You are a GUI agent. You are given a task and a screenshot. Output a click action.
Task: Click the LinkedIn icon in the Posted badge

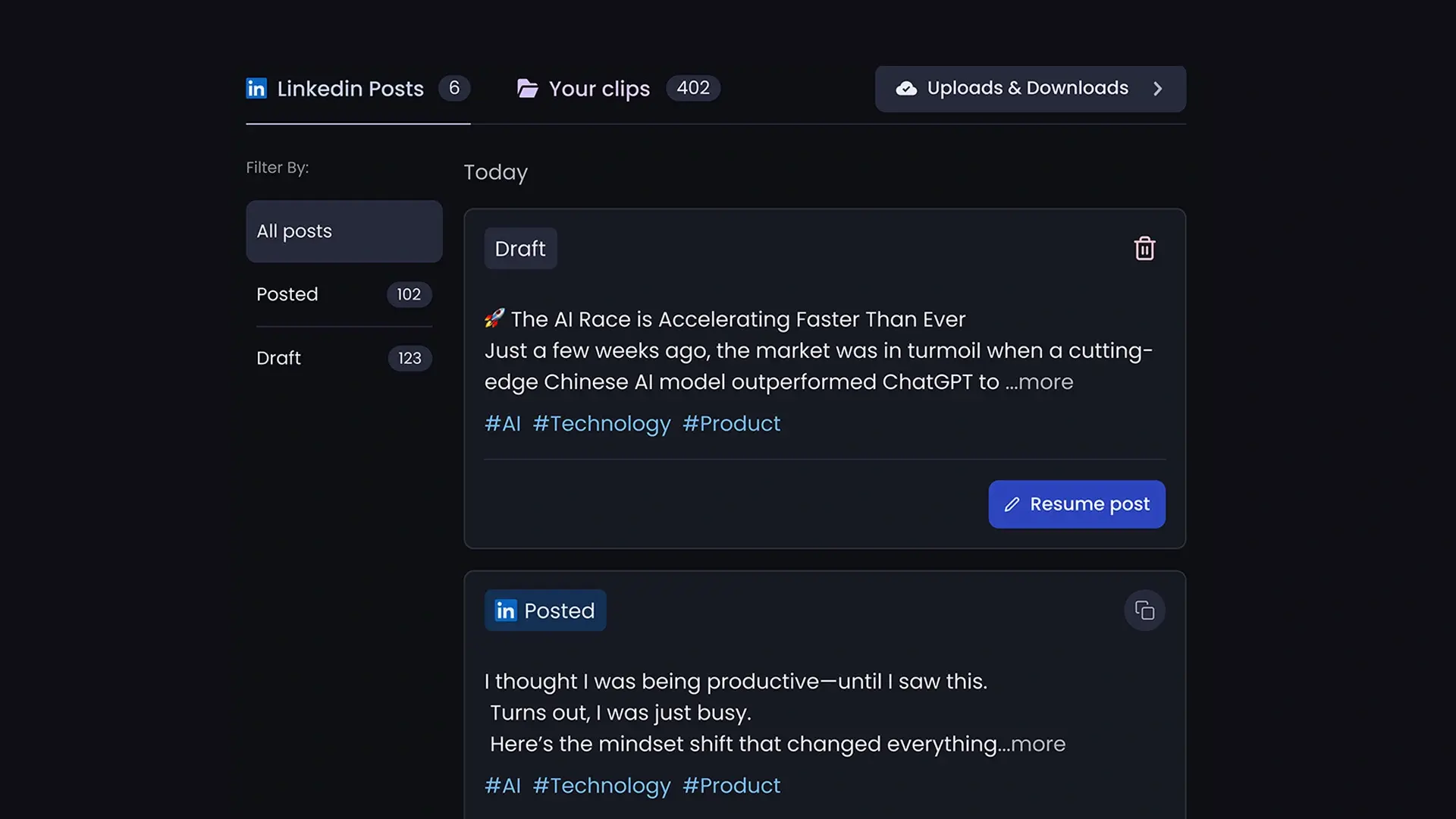tap(505, 610)
